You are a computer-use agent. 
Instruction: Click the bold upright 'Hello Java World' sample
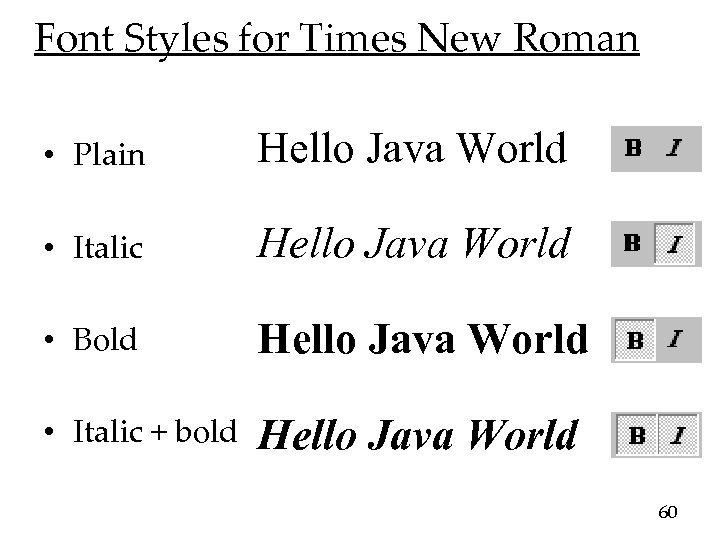point(424,340)
